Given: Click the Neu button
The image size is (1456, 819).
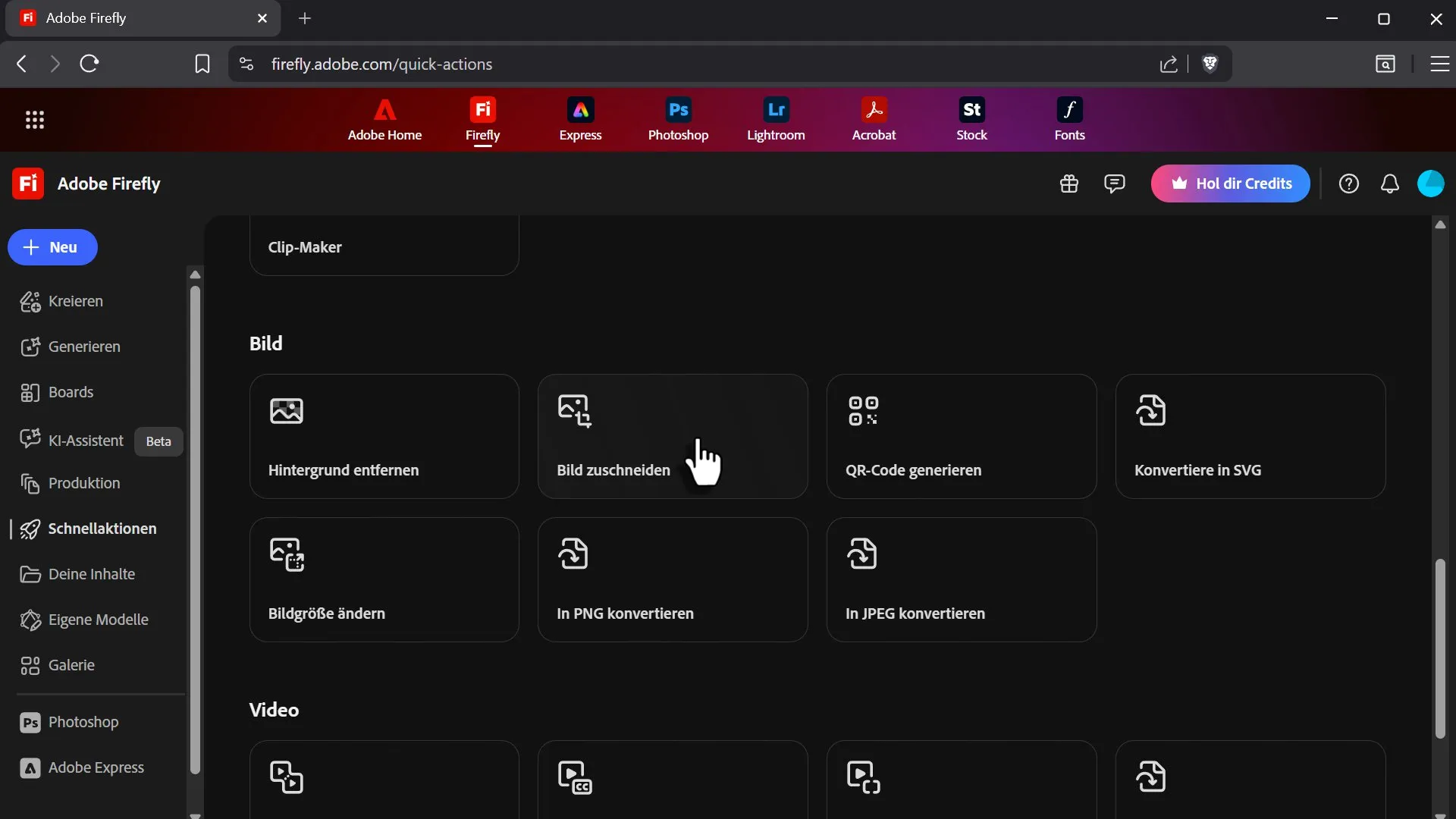Looking at the screenshot, I should point(52,247).
